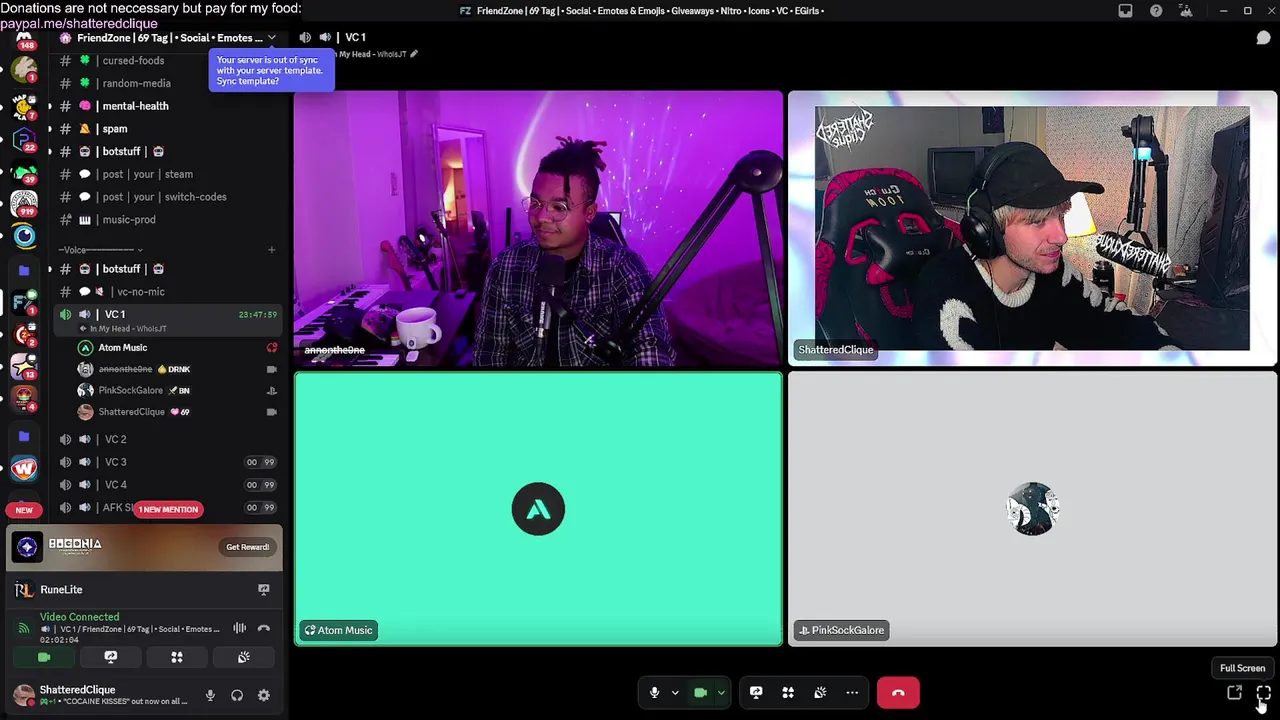
Task: Disconnect using the red hang-up button
Action: [898, 692]
